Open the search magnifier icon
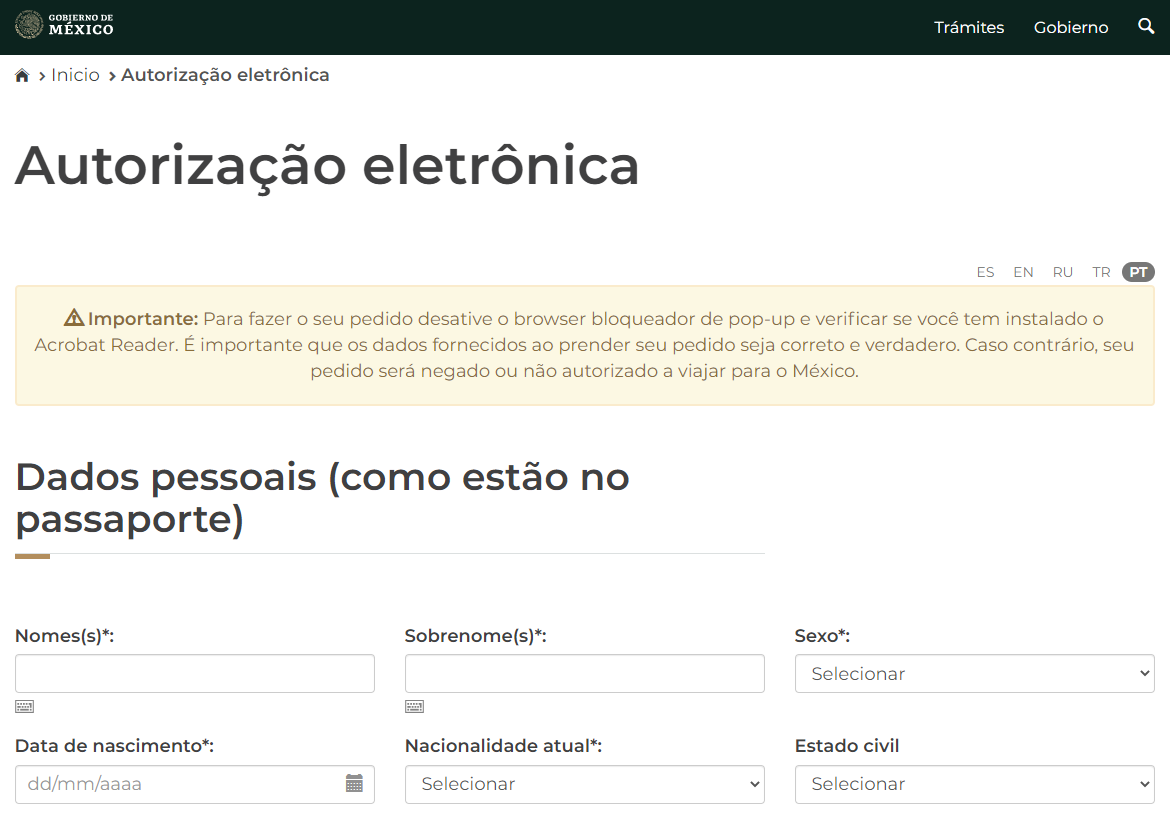Viewport: 1170px width, 817px height. (1146, 27)
